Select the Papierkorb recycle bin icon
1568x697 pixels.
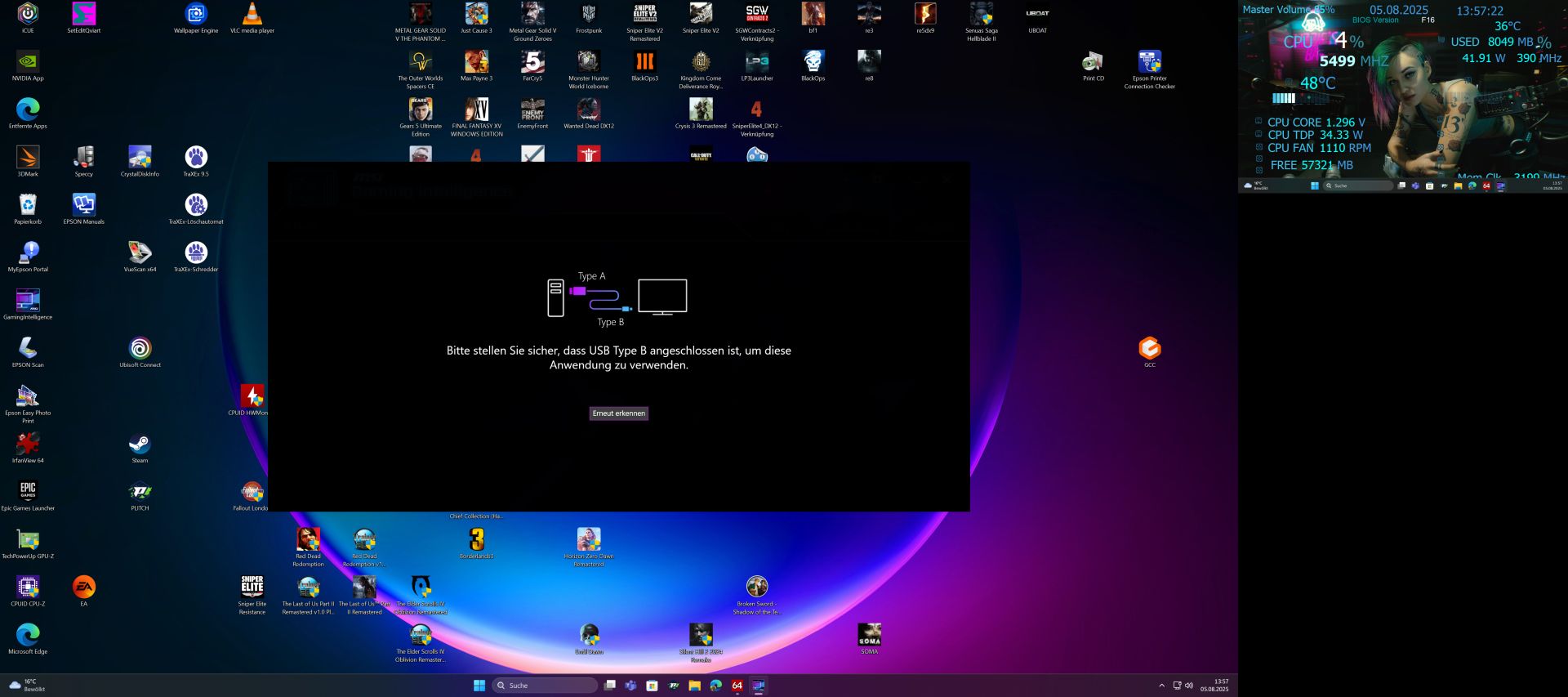pyautogui.click(x=28, y=209)
